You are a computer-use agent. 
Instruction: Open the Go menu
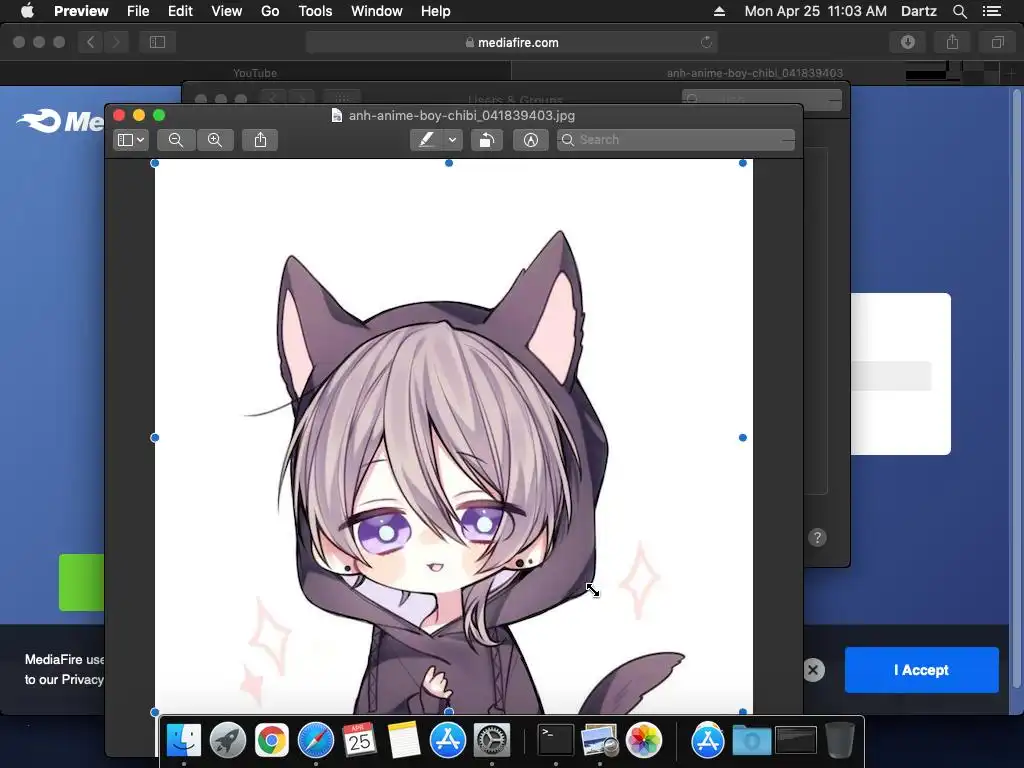point(270,11)
